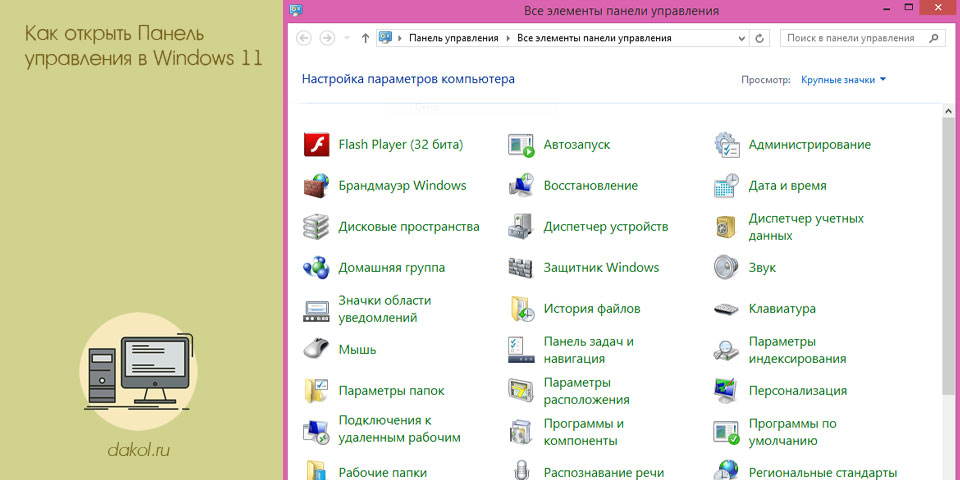Image resolution: width=960 pixels, height=480 pixels.
Task: Open the Администрирование link
Action: (x=809, y=145)
